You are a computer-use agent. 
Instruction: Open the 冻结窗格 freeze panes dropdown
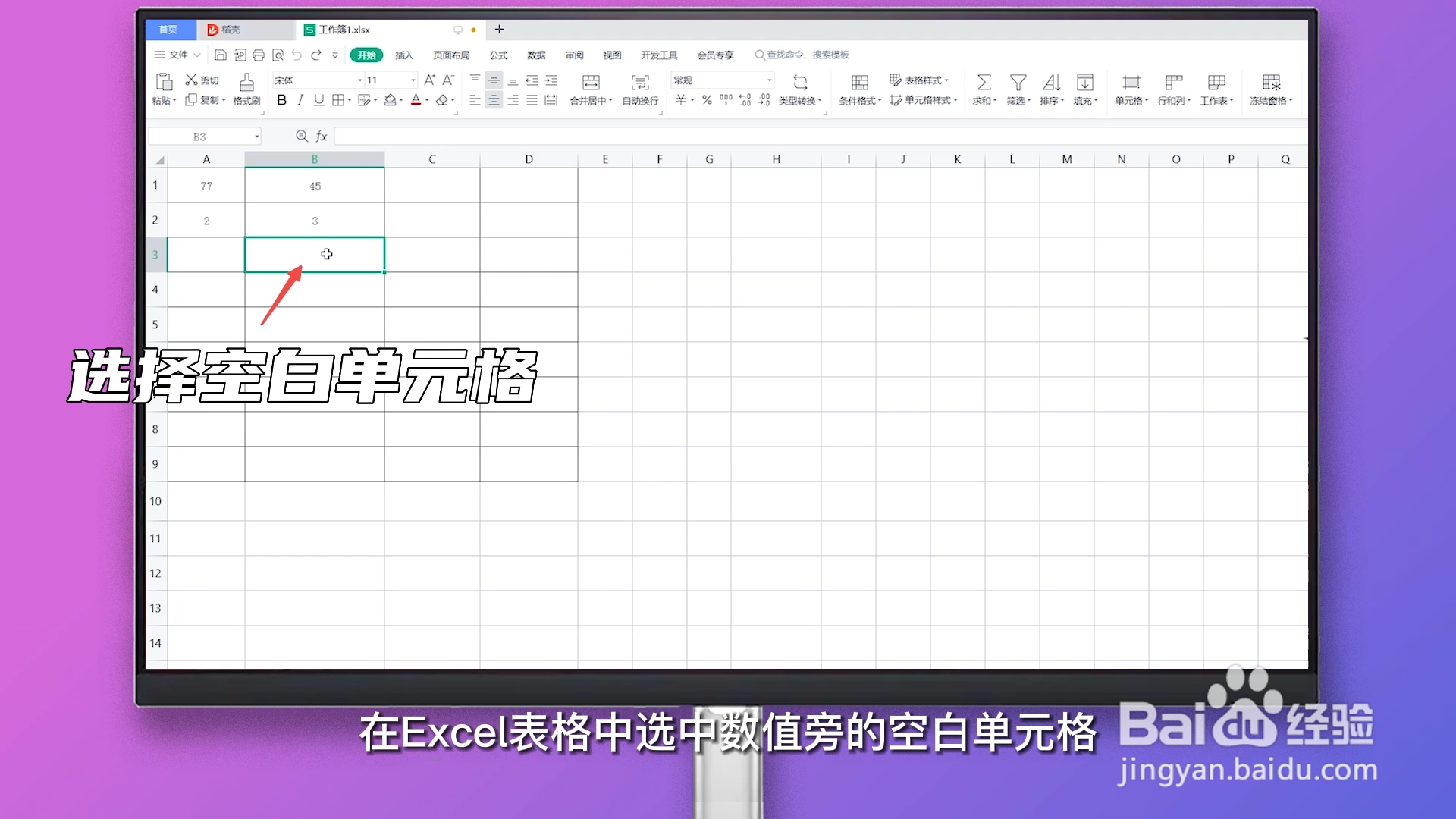point(1270,89)
